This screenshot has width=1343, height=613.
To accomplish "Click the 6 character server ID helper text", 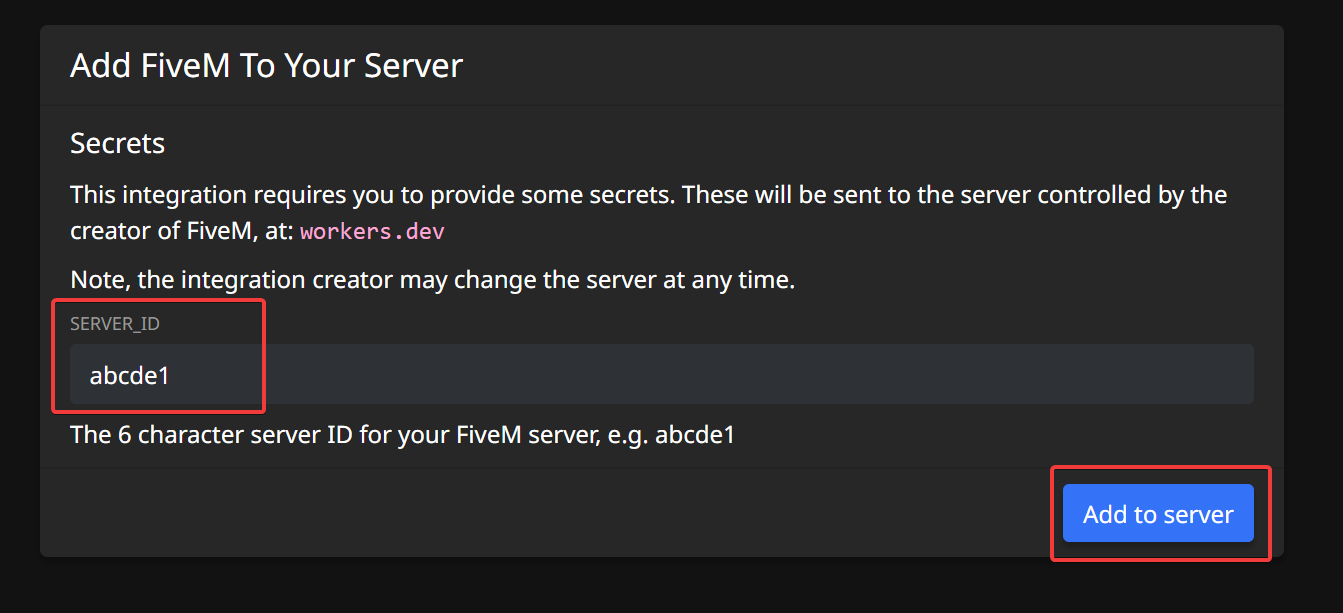I will [400, 434].
